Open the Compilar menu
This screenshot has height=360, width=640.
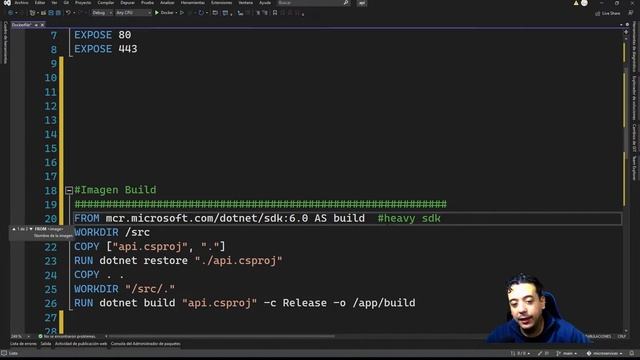106,3
